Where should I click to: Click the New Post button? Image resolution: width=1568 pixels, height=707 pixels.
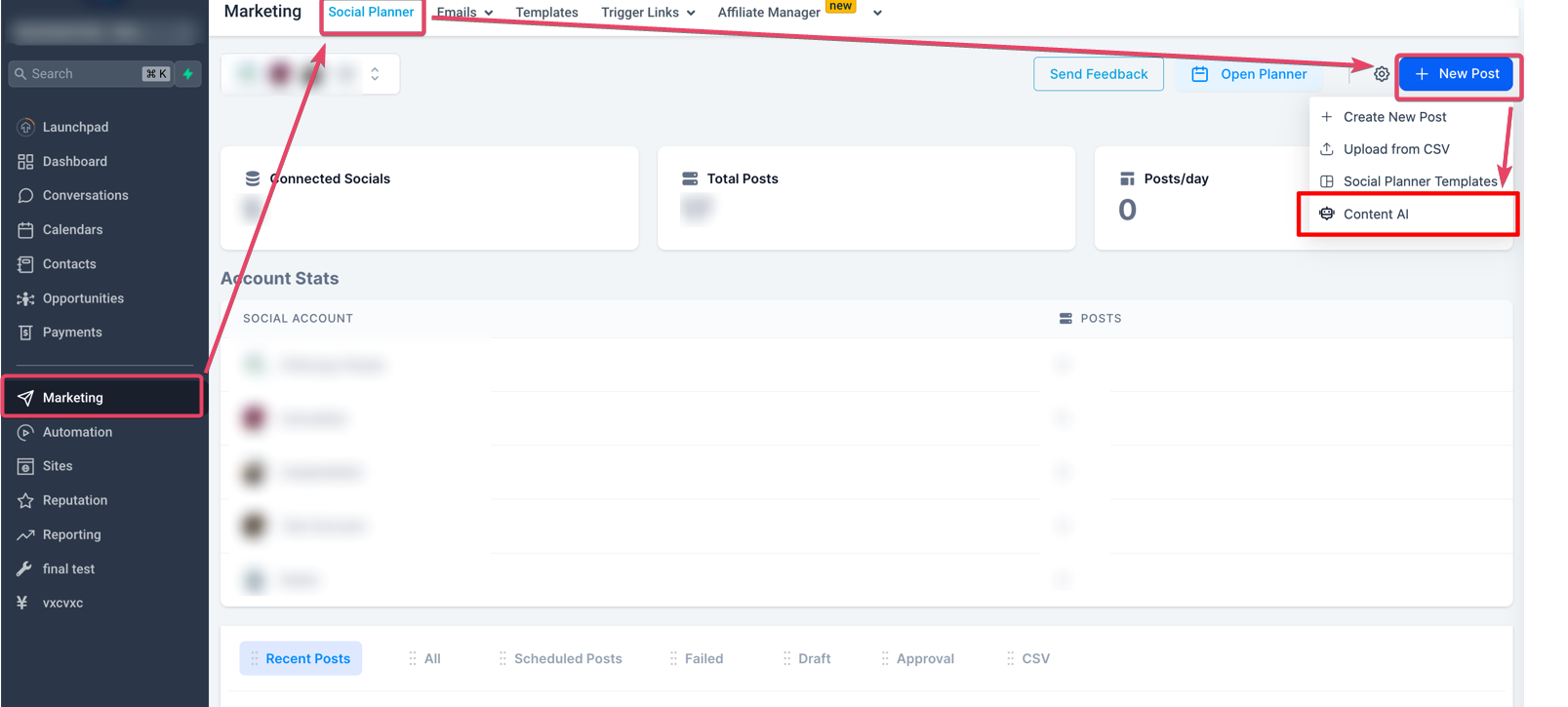click(x=1456, y=74)
